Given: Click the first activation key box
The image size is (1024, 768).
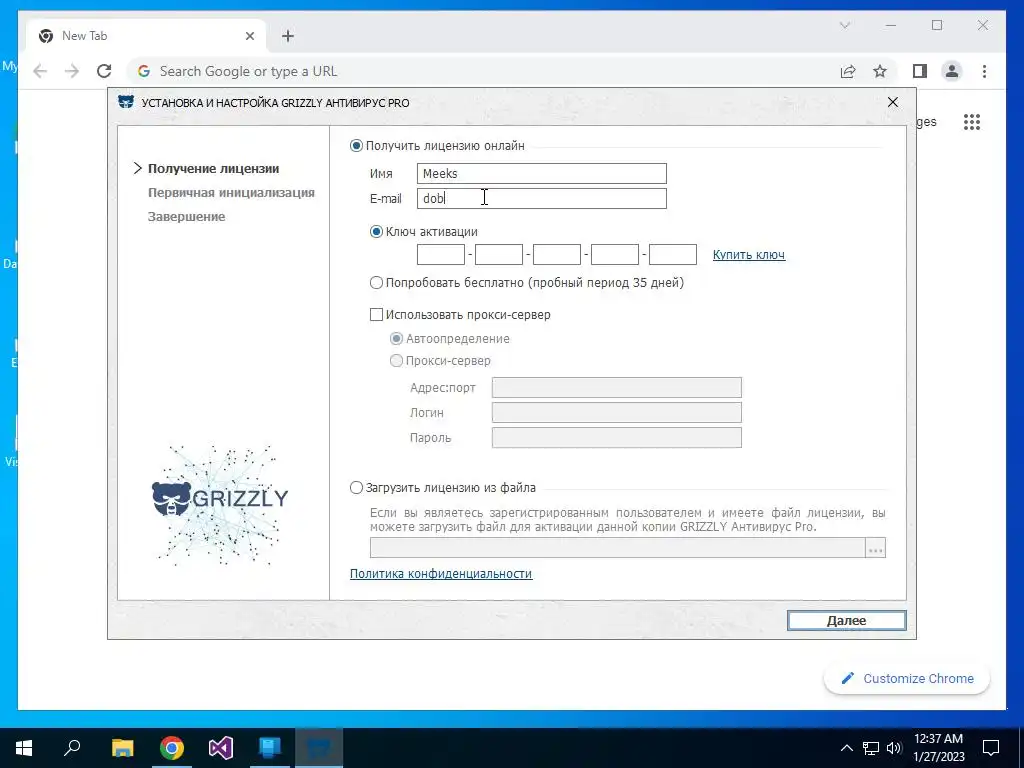Looking at the screenshot, I should click(x=441, y=255).
